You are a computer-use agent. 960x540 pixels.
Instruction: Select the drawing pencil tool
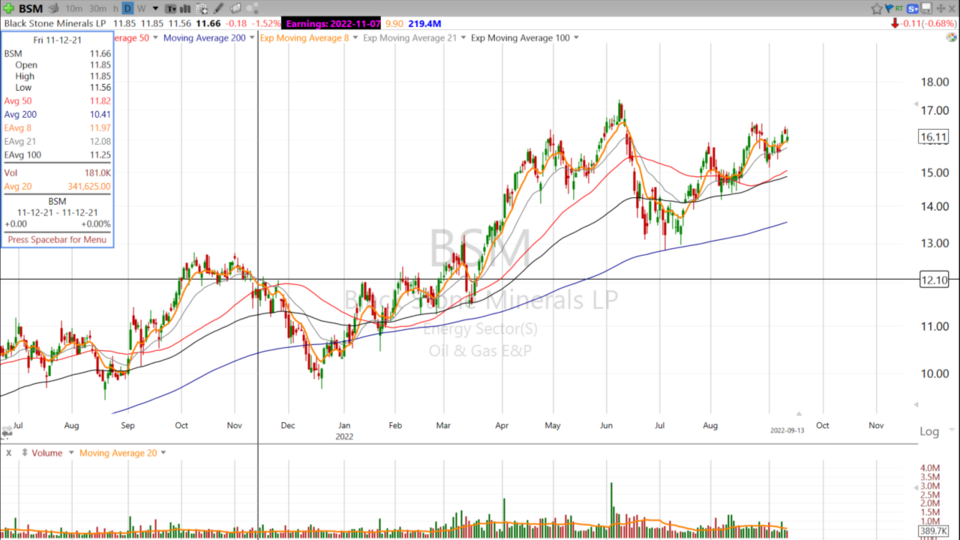coord(219,9)
